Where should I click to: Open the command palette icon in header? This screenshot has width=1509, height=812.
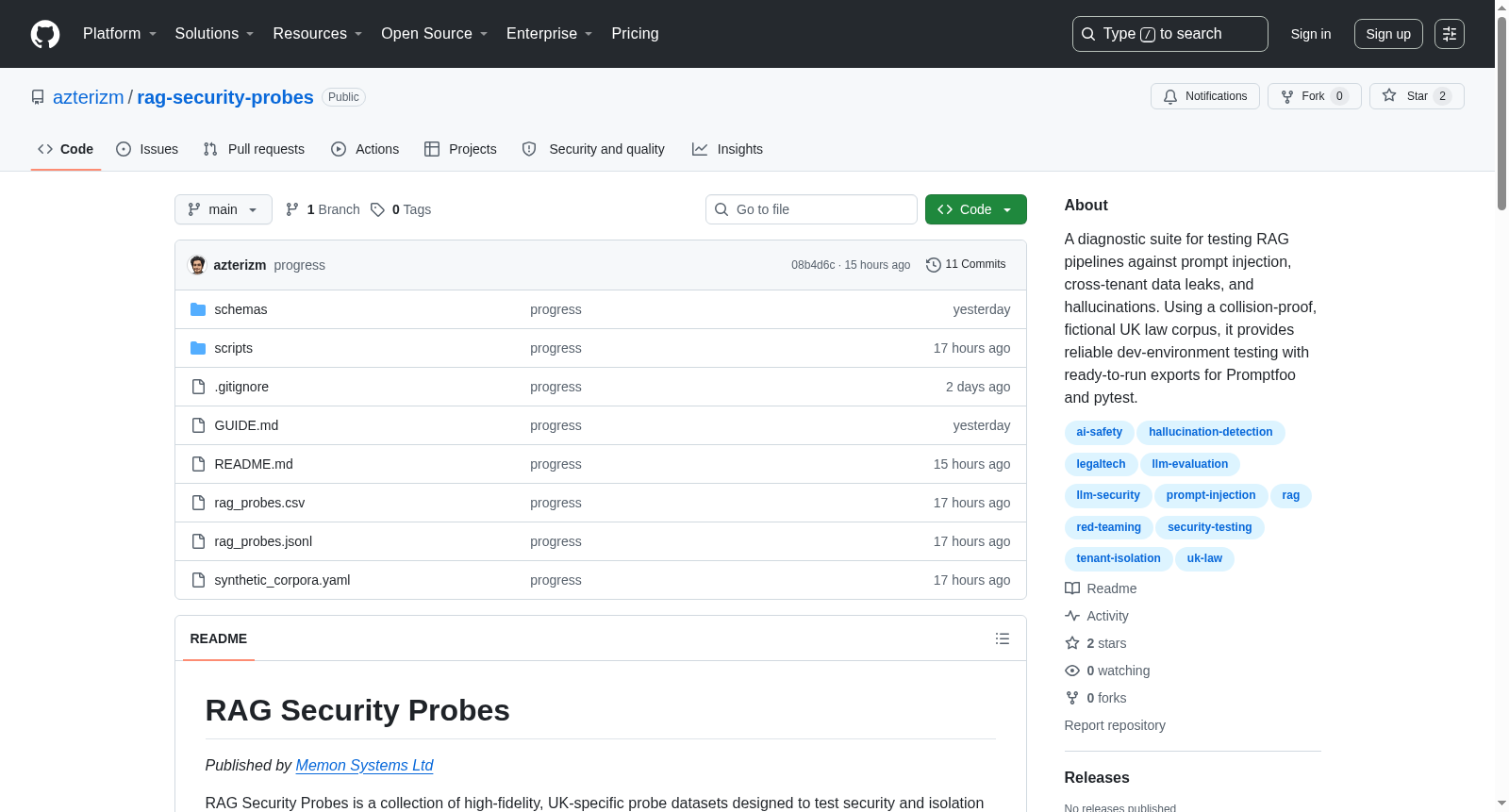(x=1450, y=34)
